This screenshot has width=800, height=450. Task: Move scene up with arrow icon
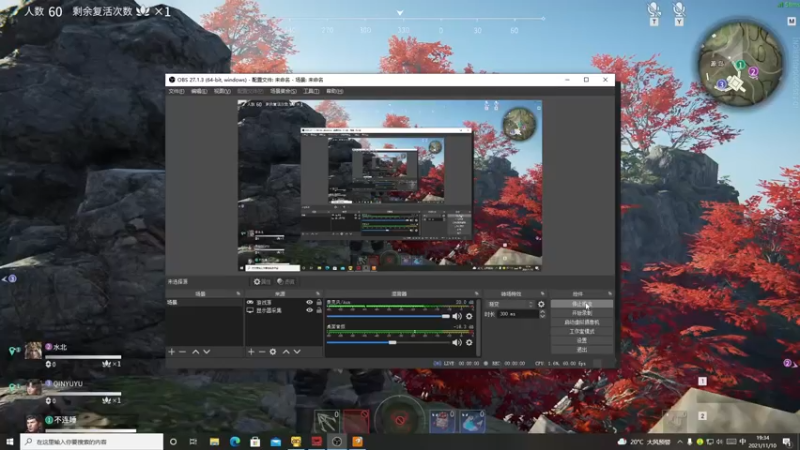pos(195,352)
